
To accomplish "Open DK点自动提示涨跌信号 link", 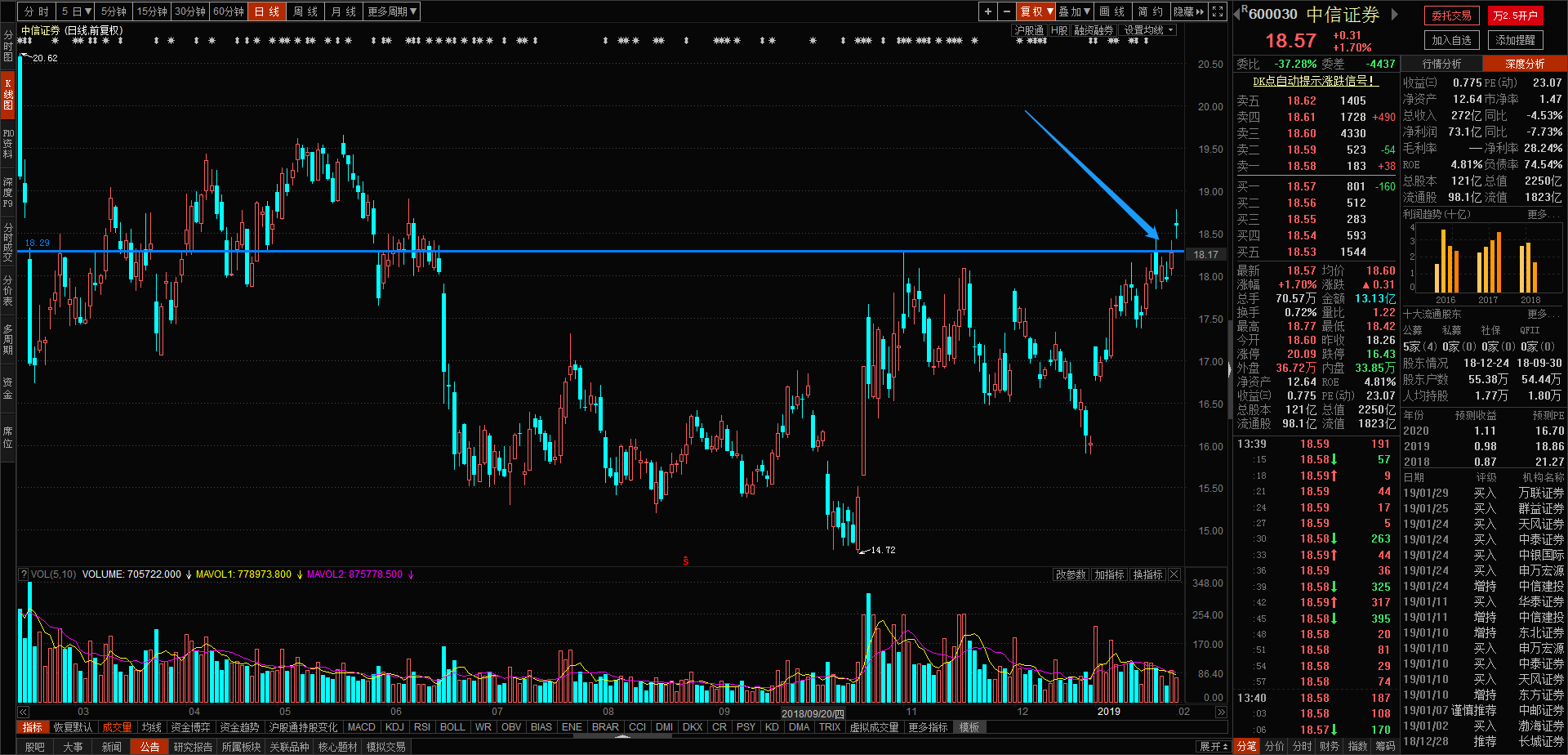I will (1315, 81).
